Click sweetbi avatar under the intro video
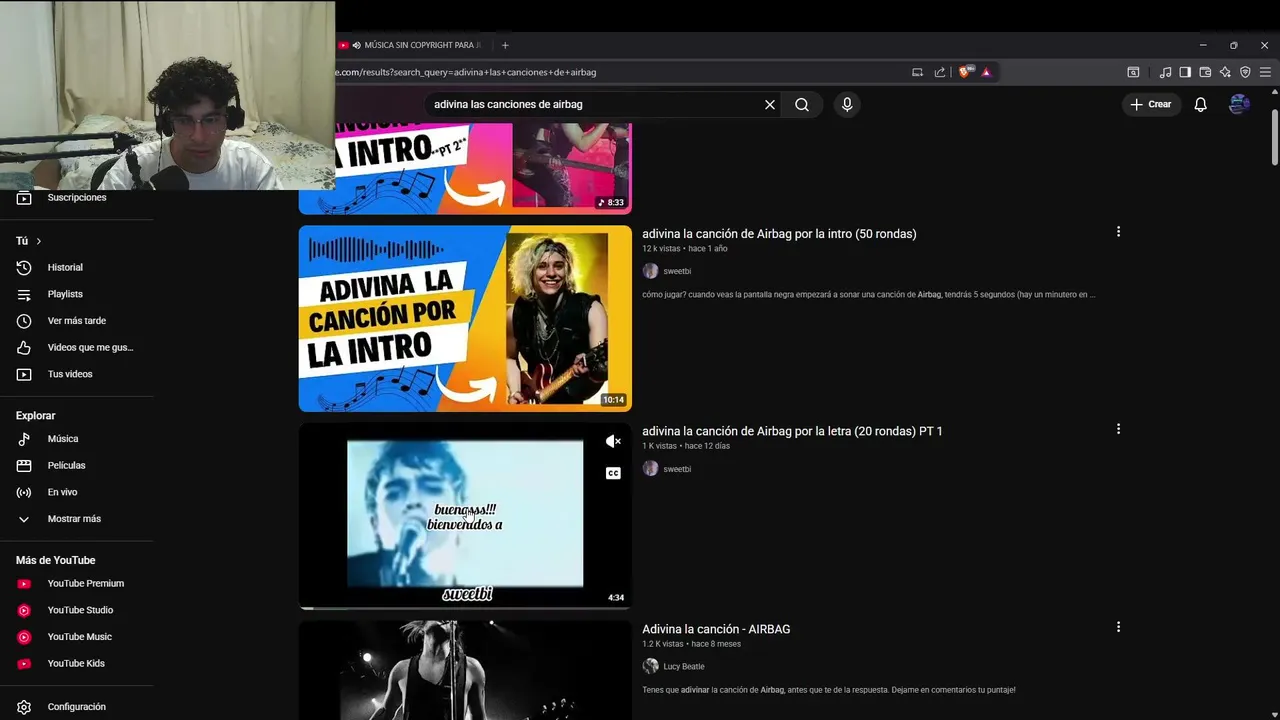This screenshot has width=1280, height=720. [650, 271]
